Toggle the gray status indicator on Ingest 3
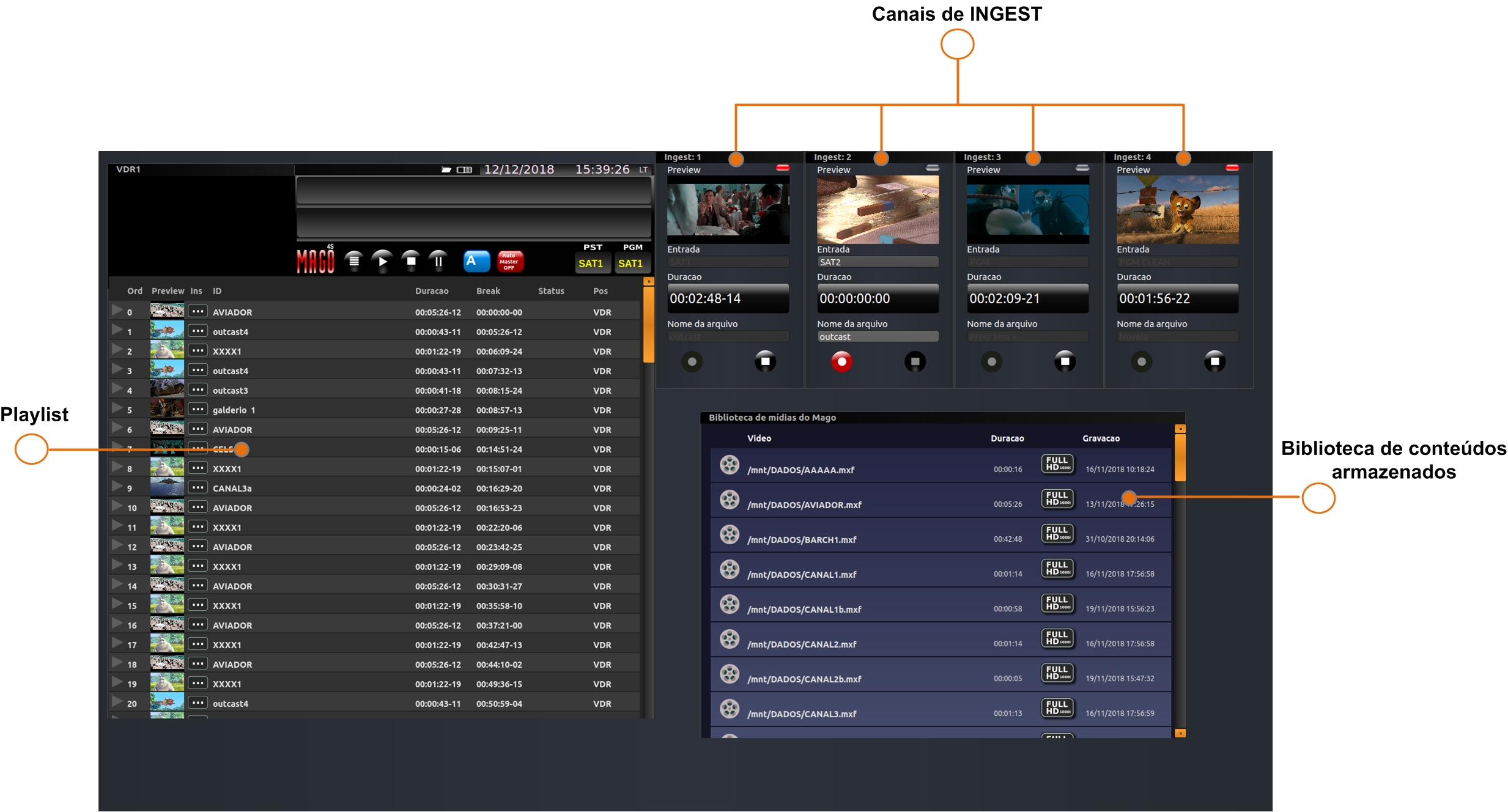The height and width of the screenshot is (812, 1508). 1082,168
